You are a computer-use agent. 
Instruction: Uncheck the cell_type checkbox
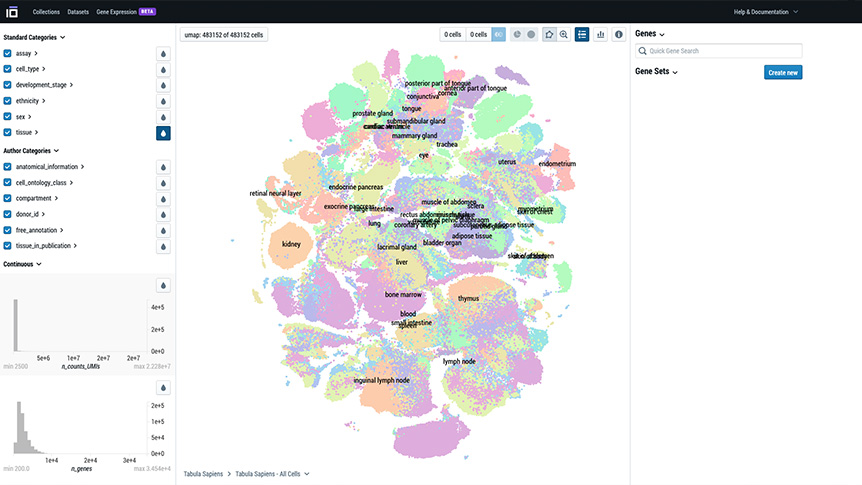point(7,69)
